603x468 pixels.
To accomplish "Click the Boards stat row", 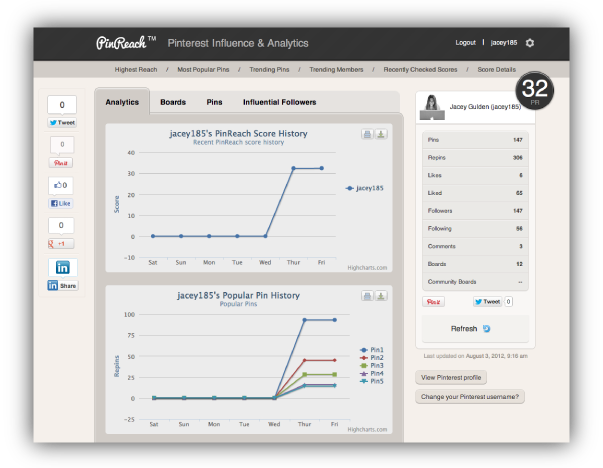I will click(475, 264).
